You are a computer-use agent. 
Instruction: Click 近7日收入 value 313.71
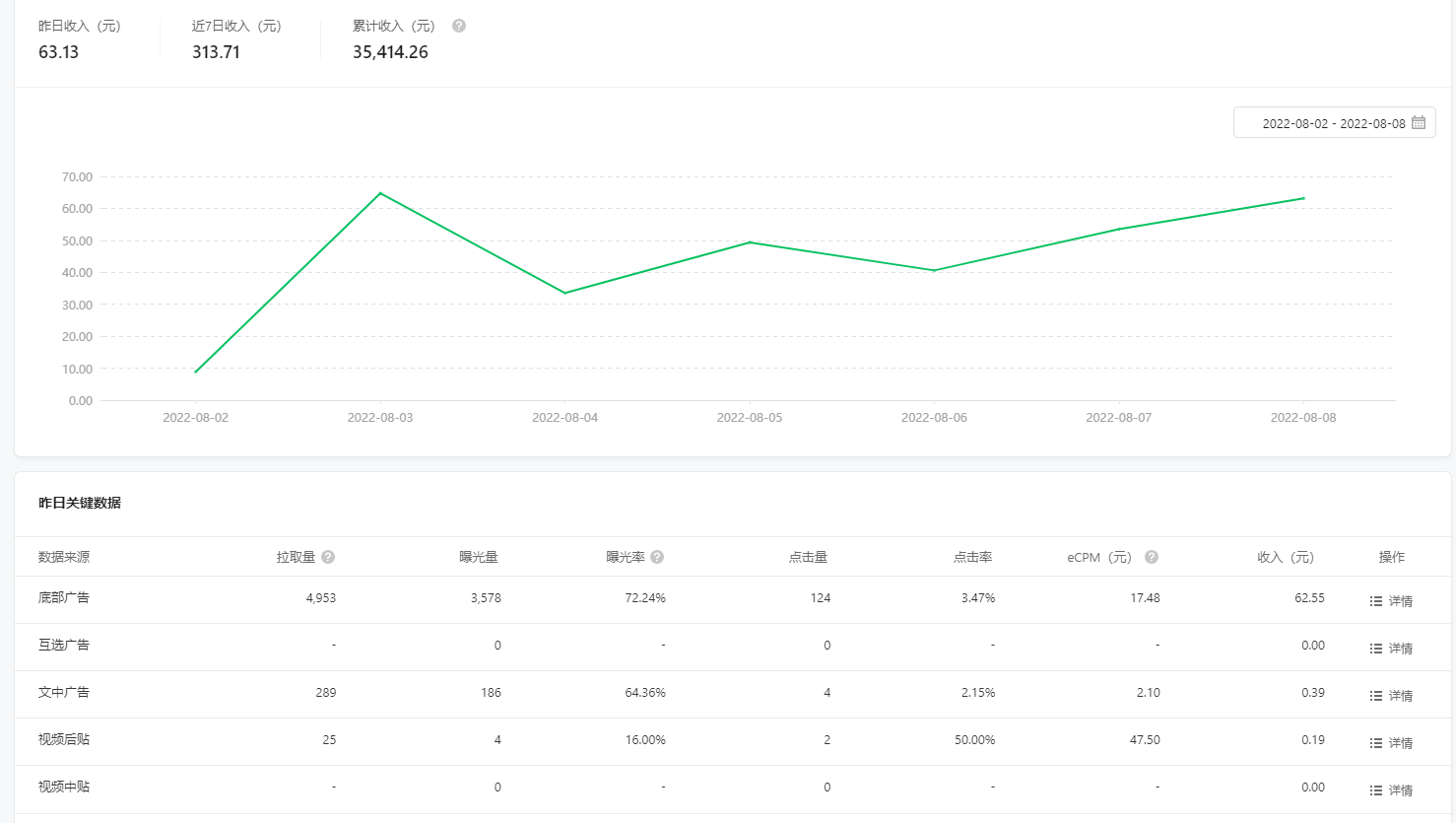point(216,52)
